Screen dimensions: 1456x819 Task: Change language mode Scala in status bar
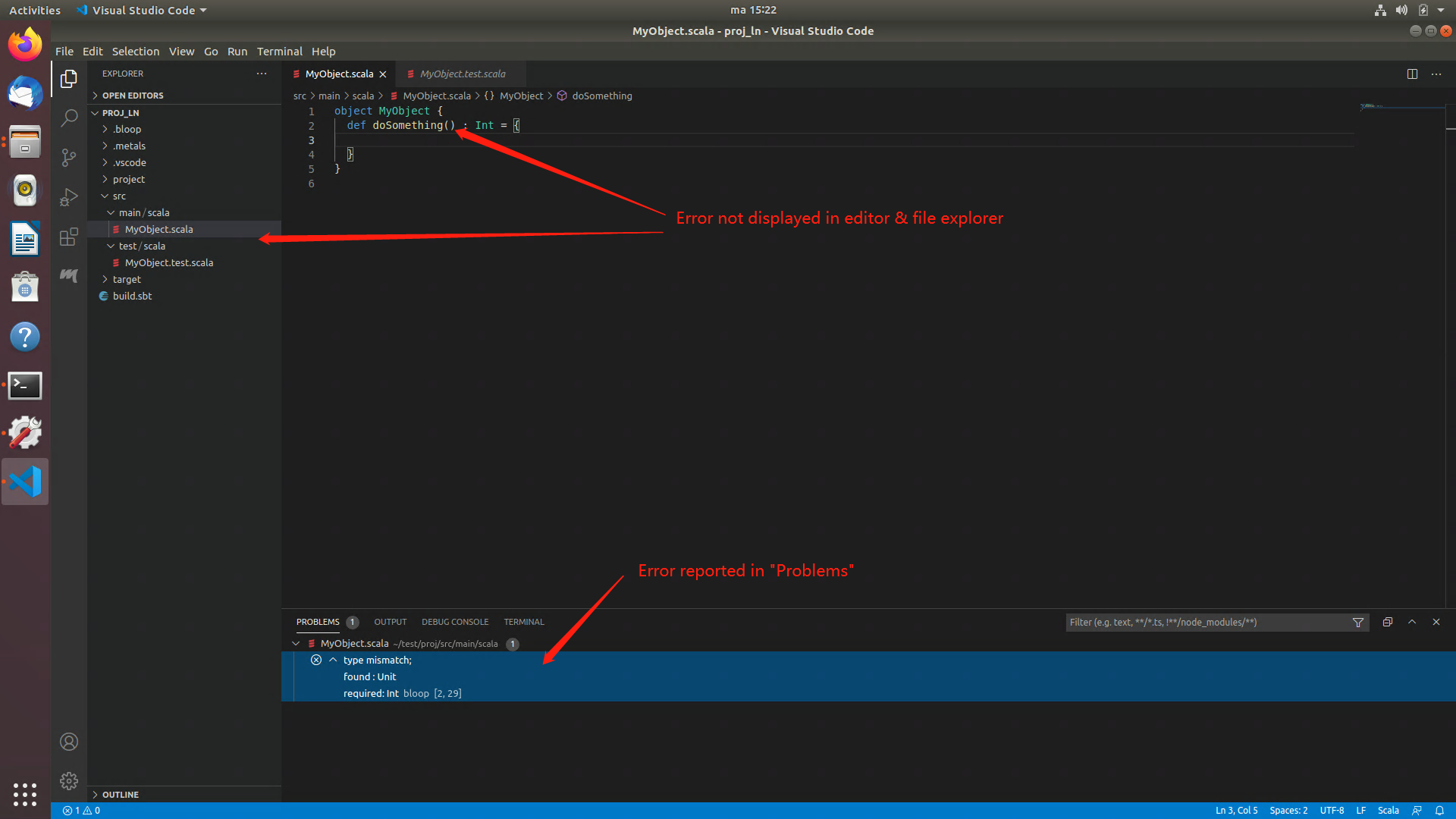pos(1388,811)
